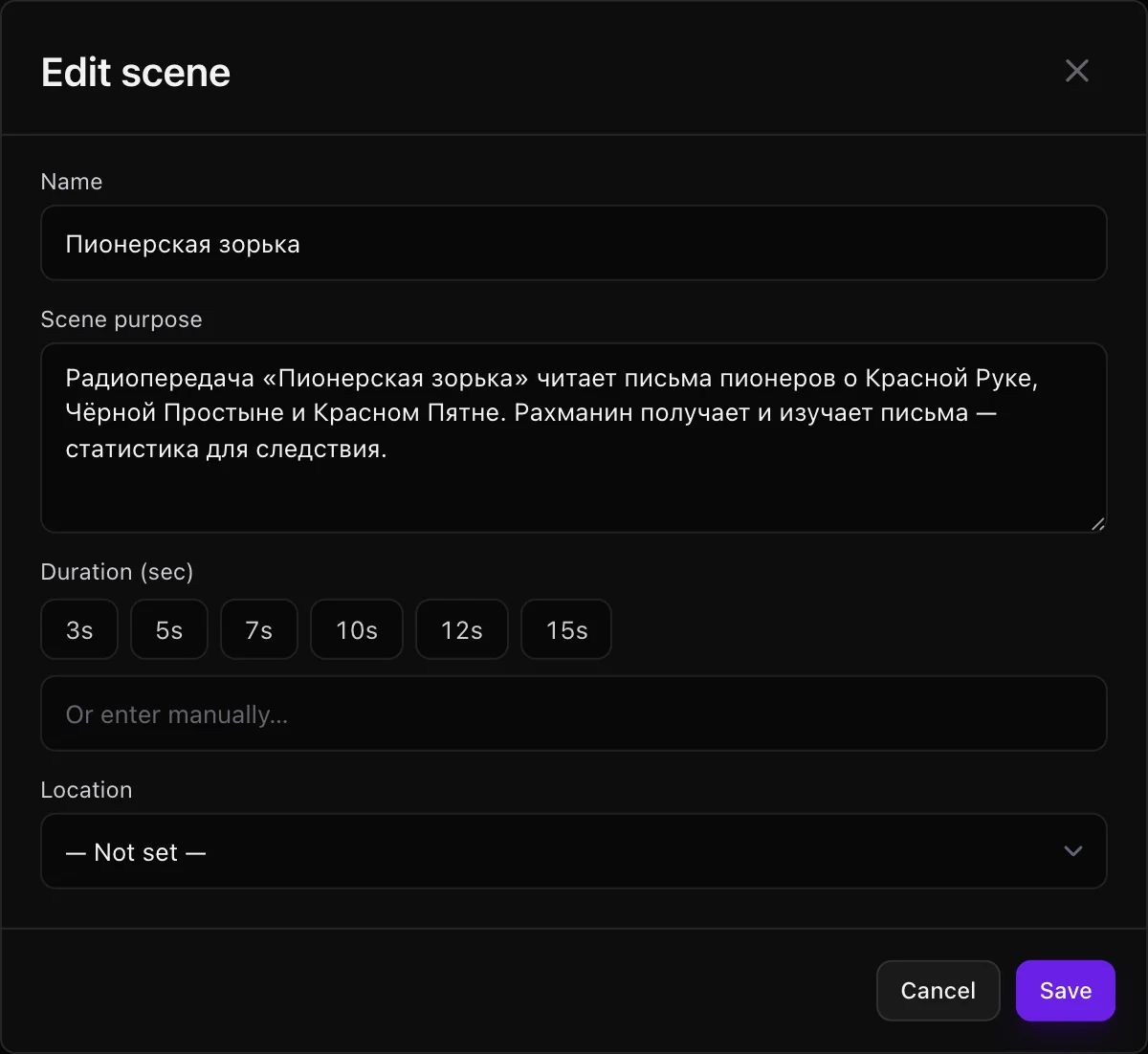Viewport: 1148px width, 1054px height.
Task: Click the Name label
Action: click(x=72, y=182)
